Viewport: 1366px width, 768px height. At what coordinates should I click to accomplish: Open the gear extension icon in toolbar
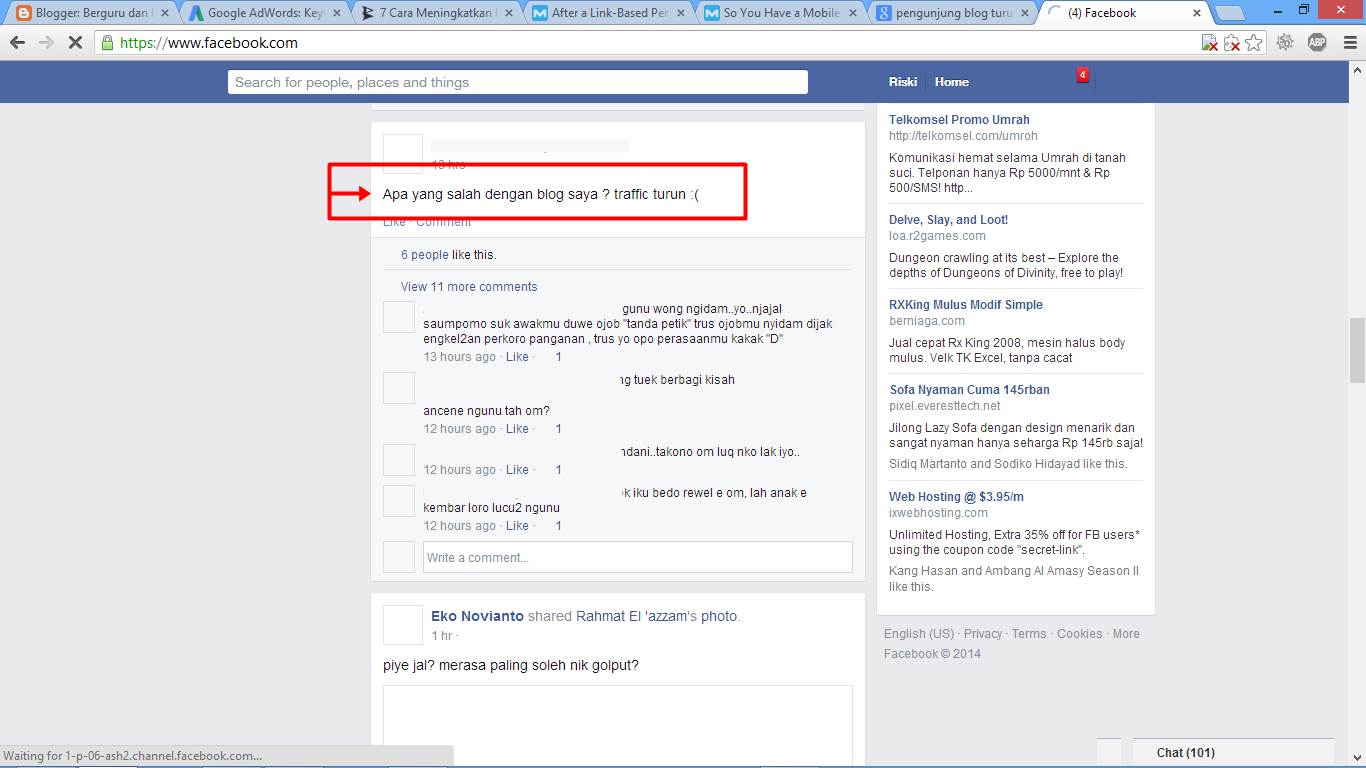point(1285,42)
